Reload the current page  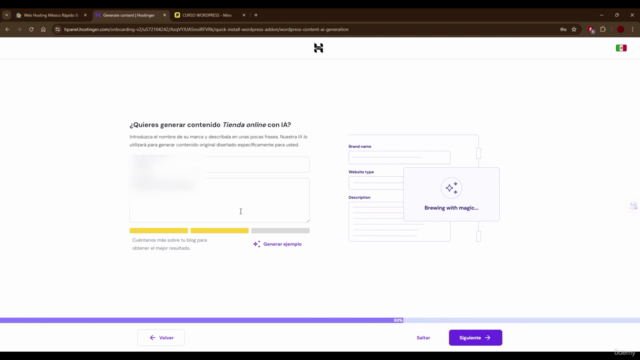coord(31,29)
